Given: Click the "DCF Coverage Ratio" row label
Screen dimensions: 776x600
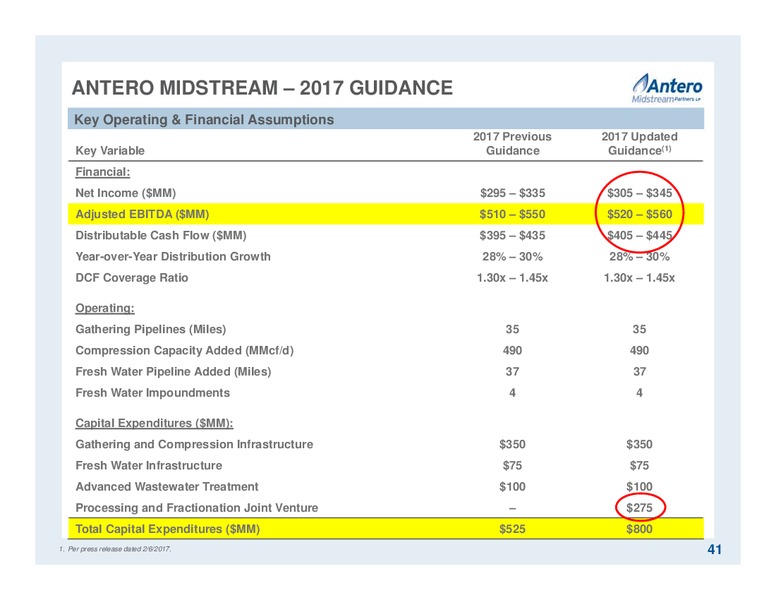Looking at the screenshot, I should 132,278.
